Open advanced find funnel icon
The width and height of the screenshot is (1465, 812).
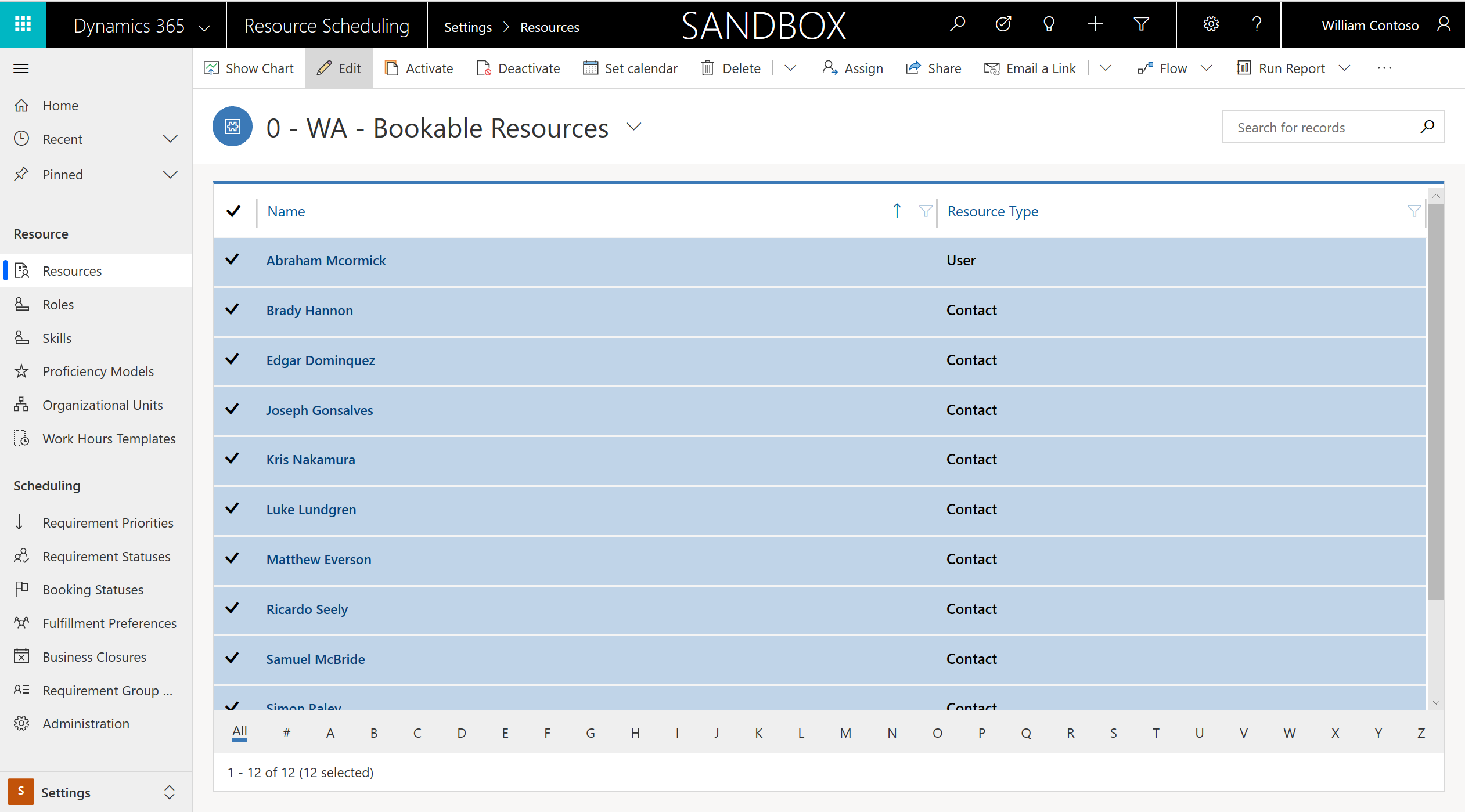pos(1141,24)
